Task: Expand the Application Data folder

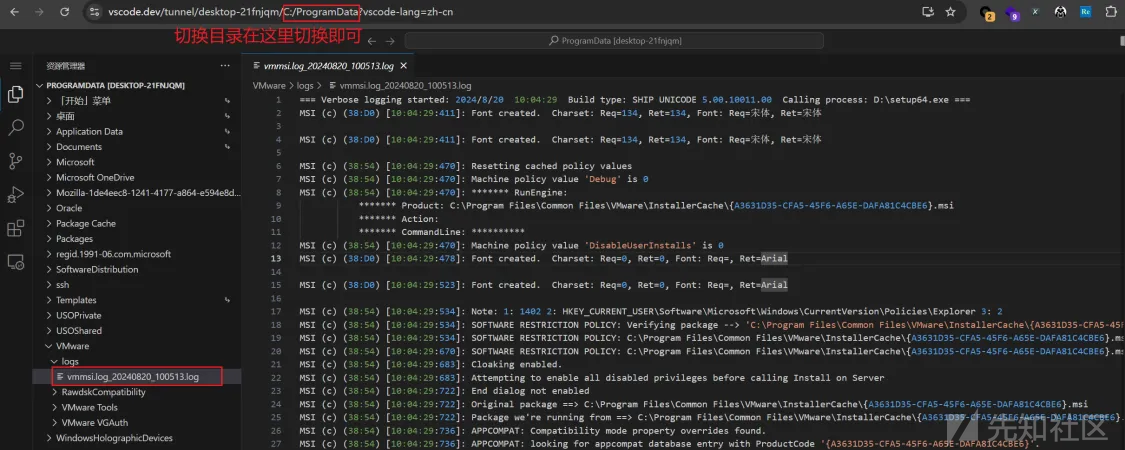Action: 139,131
